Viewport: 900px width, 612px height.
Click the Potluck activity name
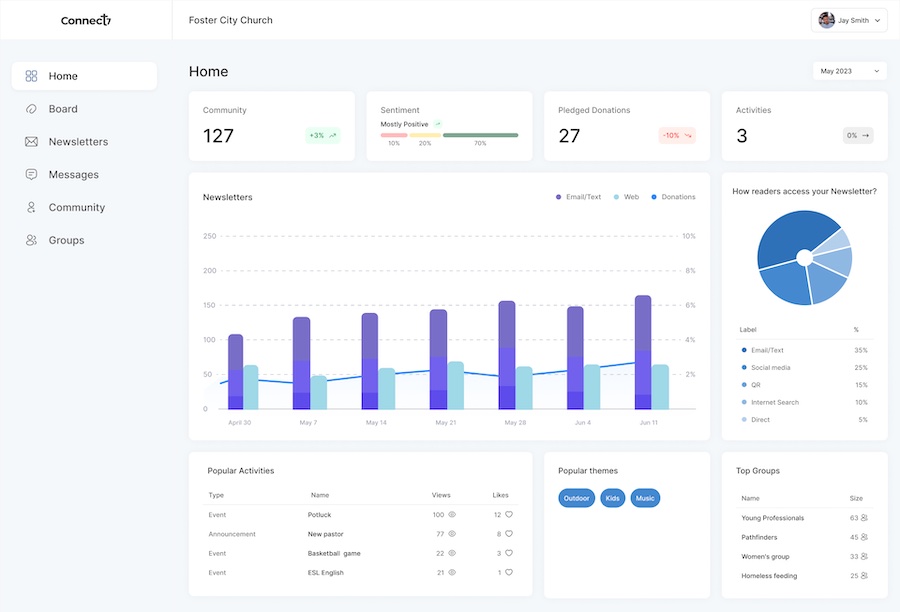pos(320,514)
